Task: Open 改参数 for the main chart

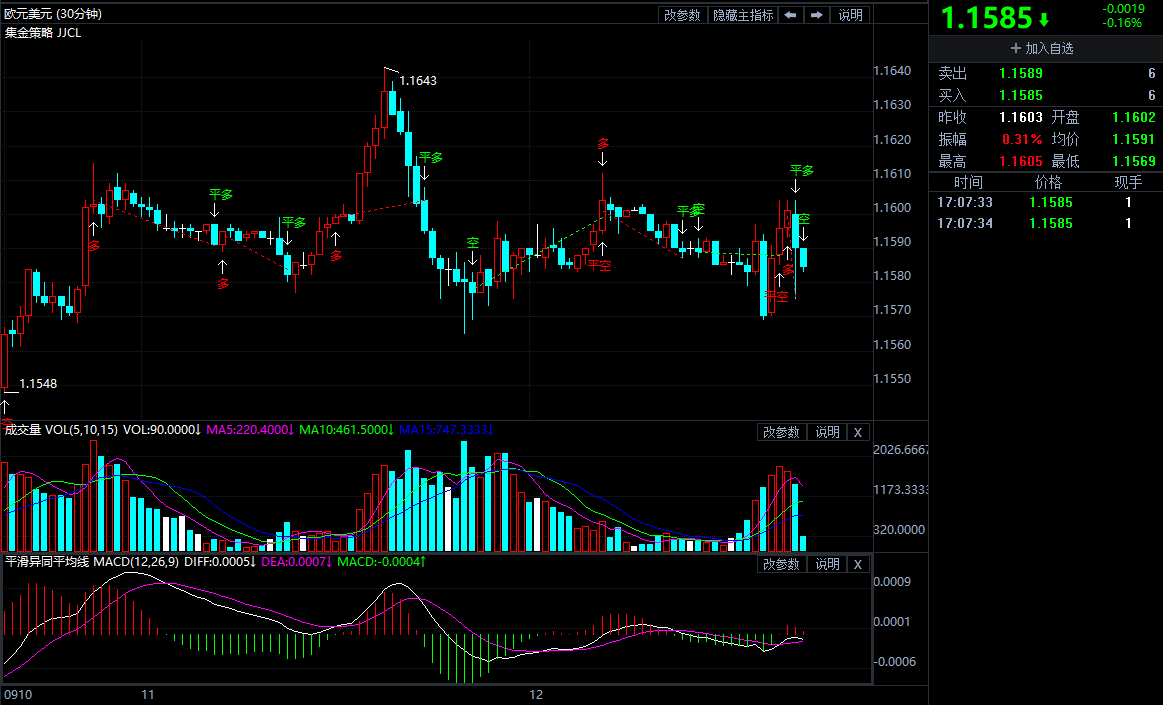Action: (682, 15)
